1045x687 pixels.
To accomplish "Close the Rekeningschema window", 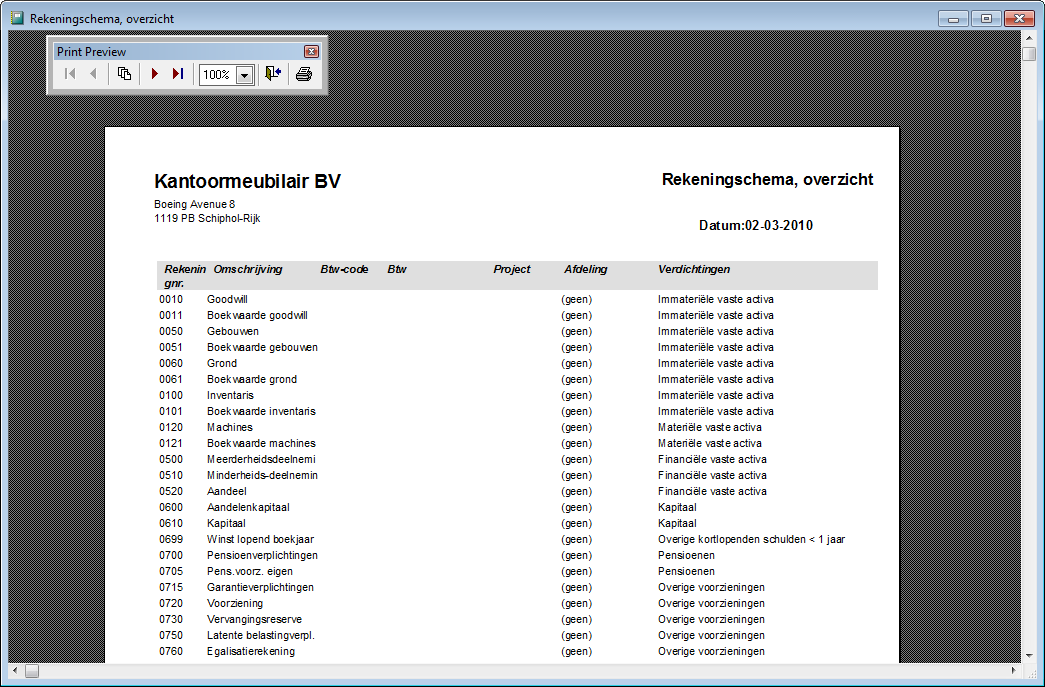I will [1019, 19].
